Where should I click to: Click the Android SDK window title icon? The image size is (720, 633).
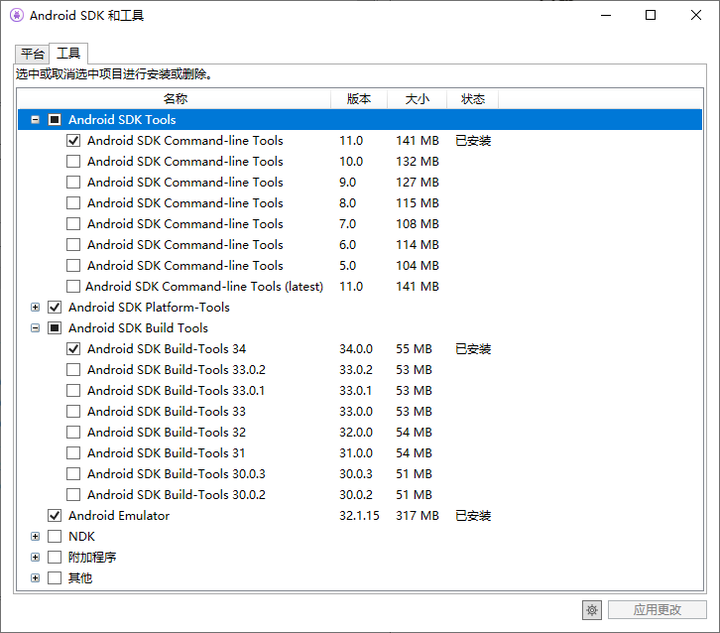[15, 16]
